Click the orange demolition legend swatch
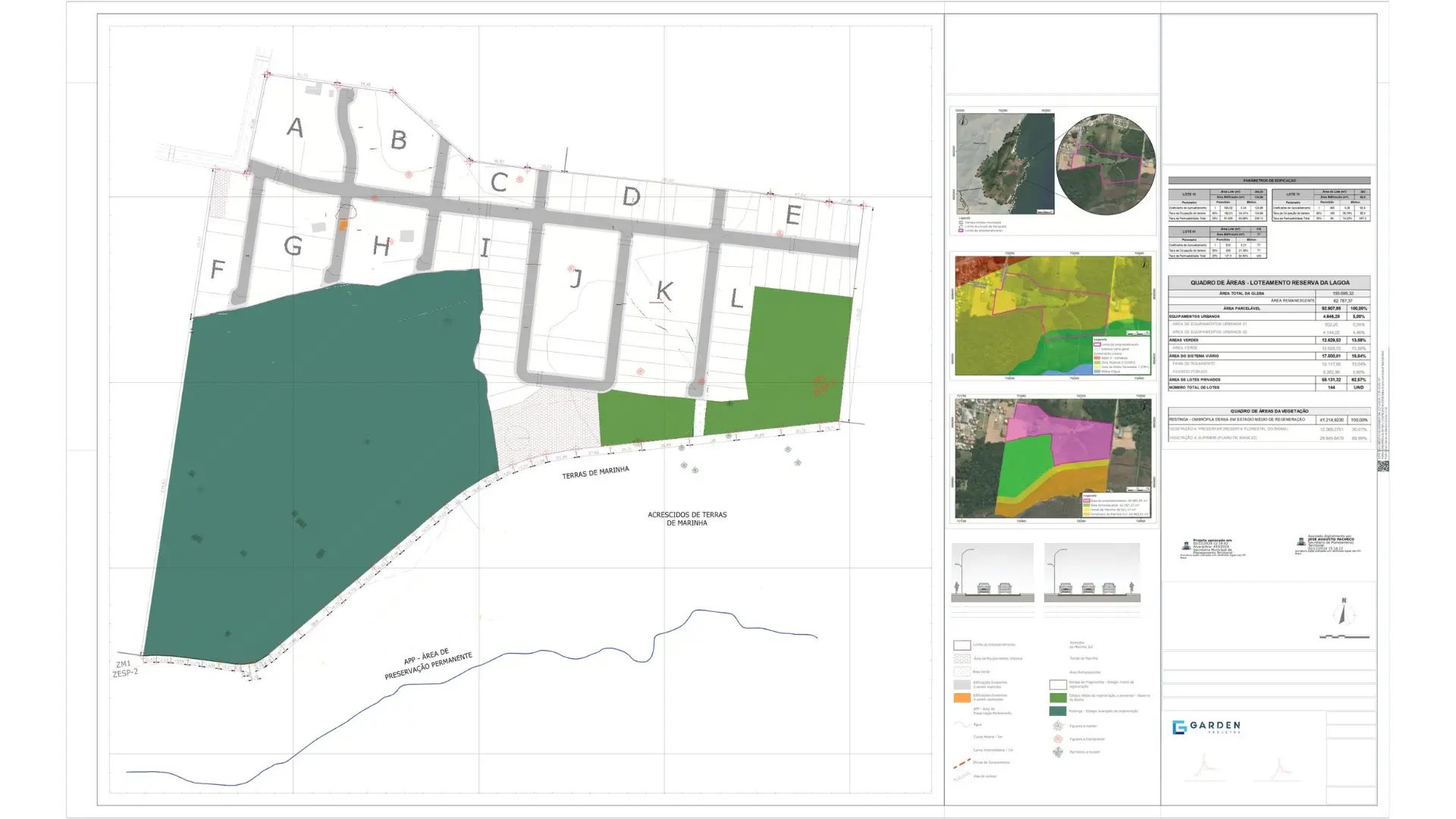The height and width of the screenshot is (819, 1456). click(962, 698)
